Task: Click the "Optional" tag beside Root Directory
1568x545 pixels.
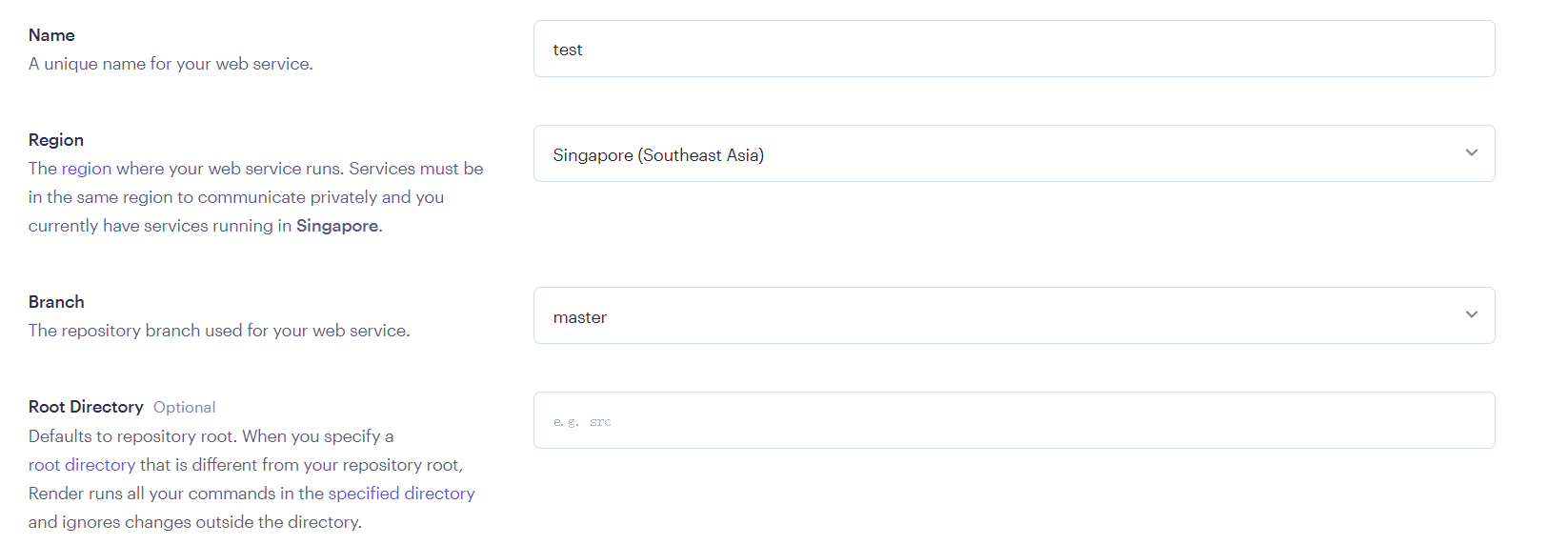Action: 185,408
